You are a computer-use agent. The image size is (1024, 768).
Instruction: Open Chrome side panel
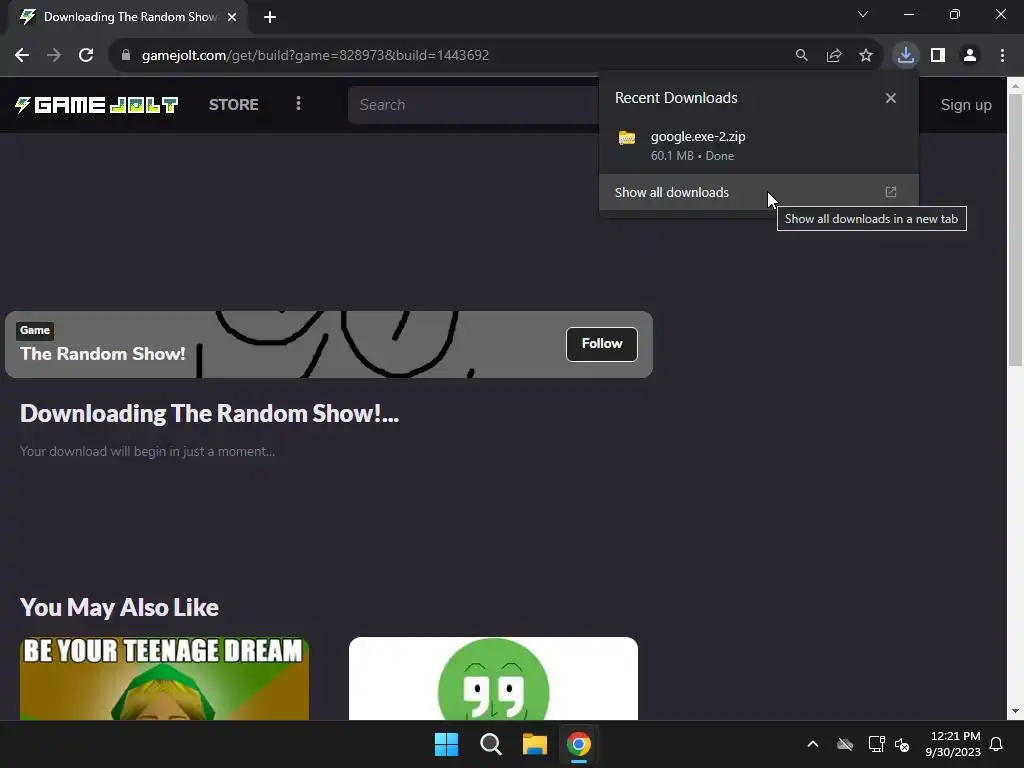(x=938, y=56)
